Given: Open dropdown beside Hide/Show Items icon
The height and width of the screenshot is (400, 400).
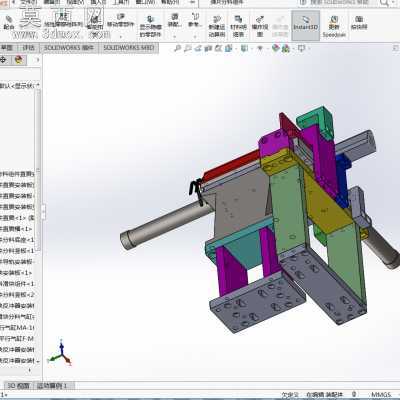Looking at the screenshot, I should click(267, 49).
